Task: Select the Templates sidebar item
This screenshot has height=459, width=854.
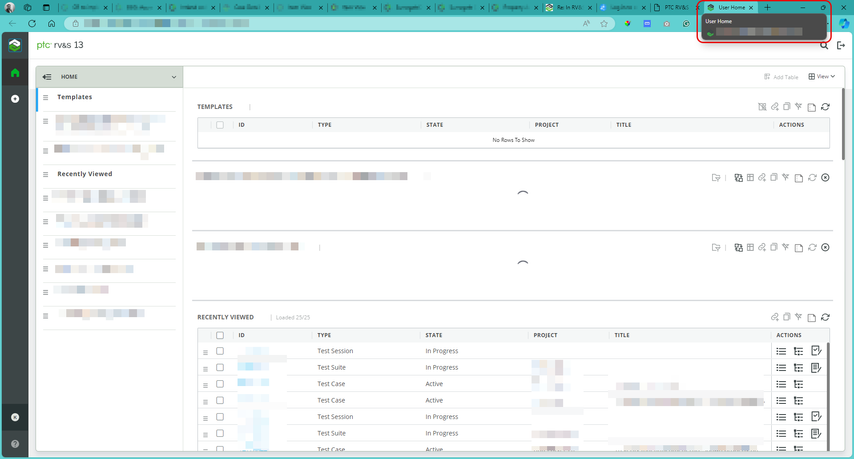Action: point(75,97)
